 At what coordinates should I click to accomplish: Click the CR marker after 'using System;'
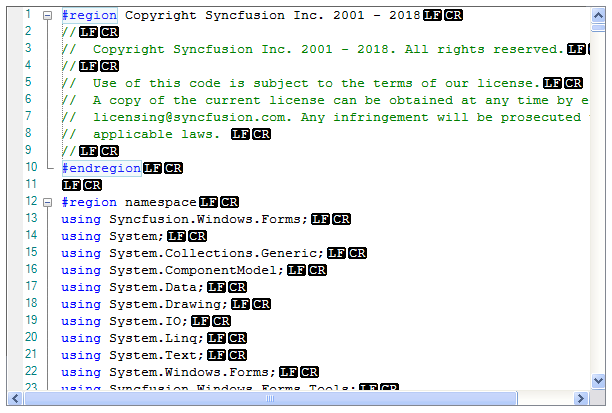[197, 236]
